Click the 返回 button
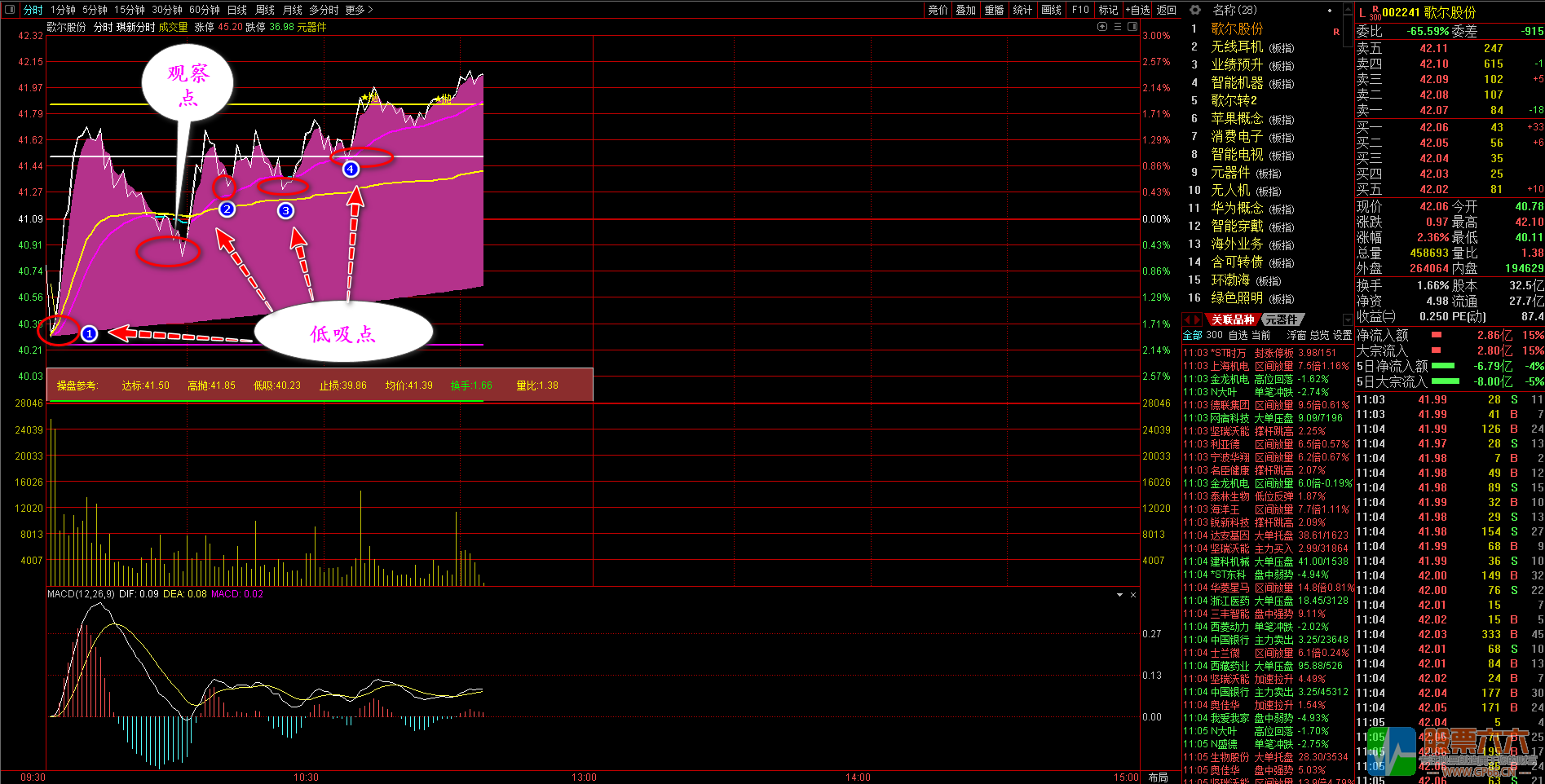1545x784 pixels. (x=1167, y=10)
